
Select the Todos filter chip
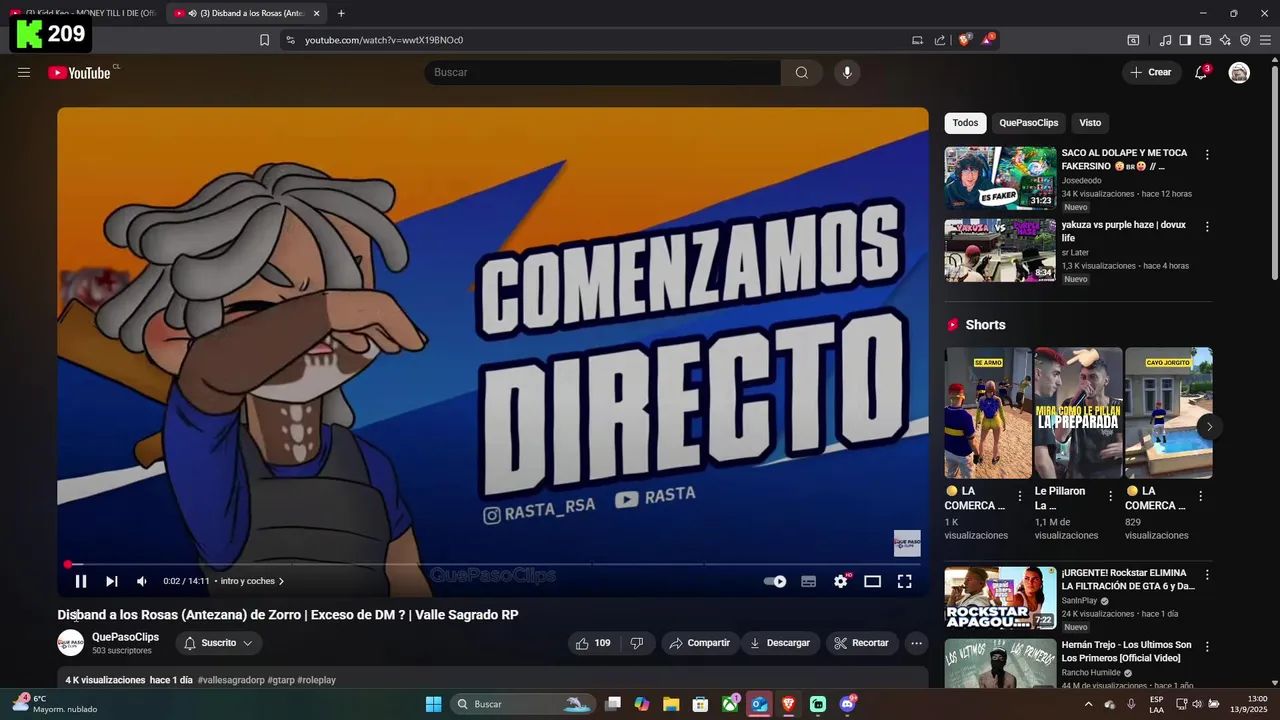(965, 123)
